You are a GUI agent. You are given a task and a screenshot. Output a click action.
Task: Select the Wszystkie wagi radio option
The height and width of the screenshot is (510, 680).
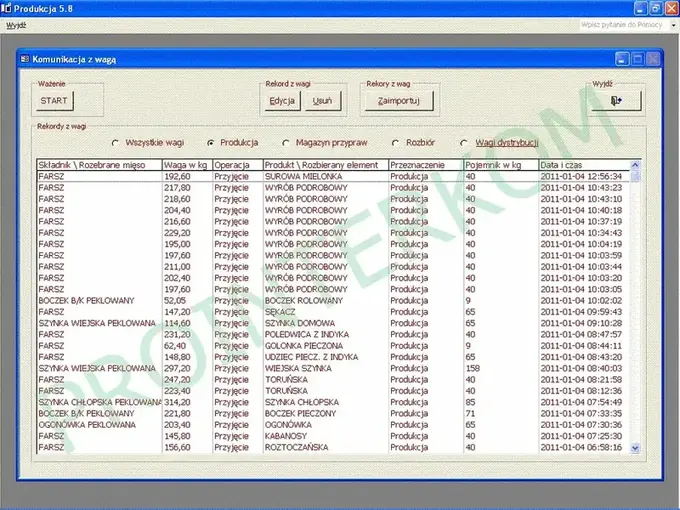(x=115, y=143)
